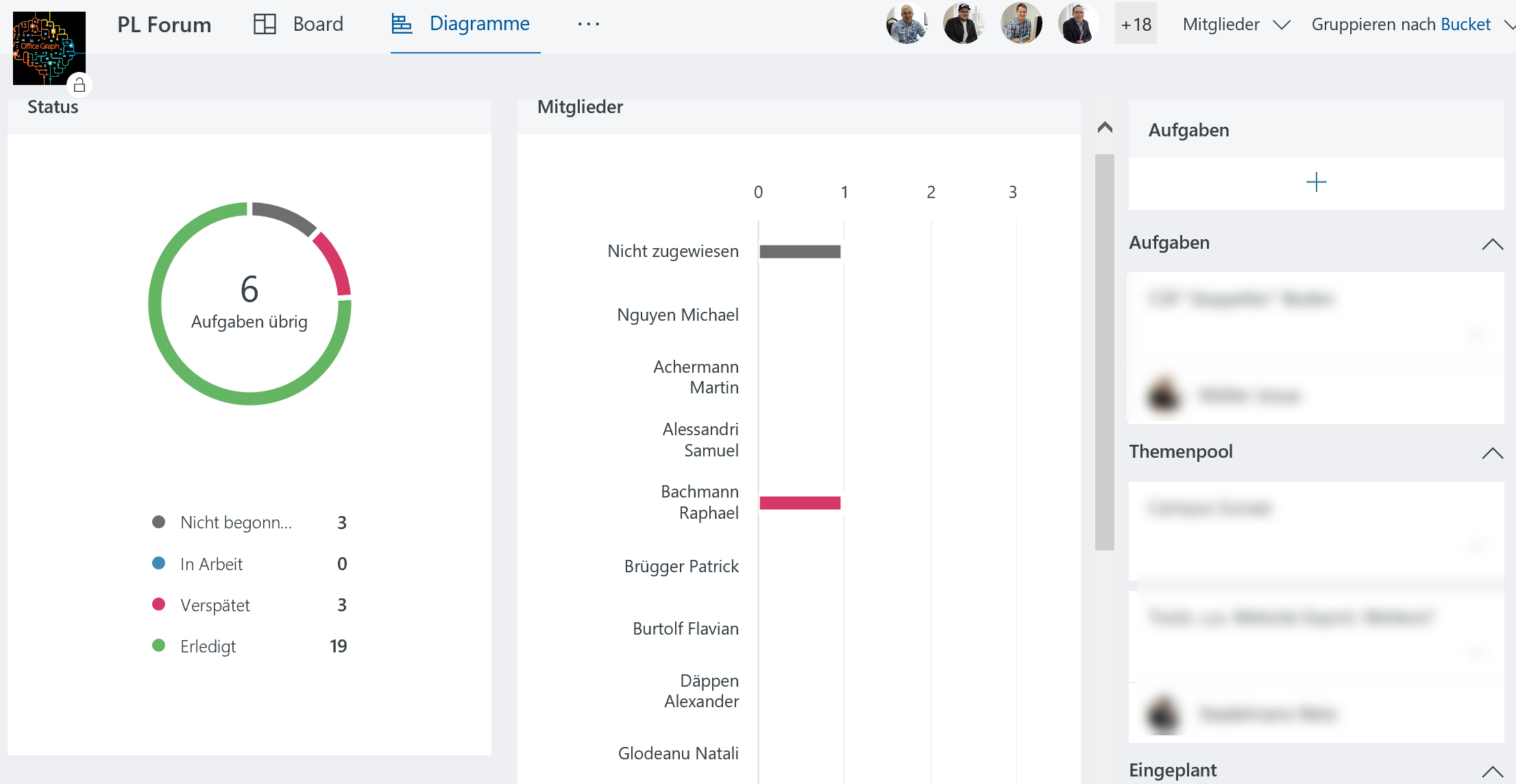Click the PL Forum plan logo
Image resolution: width=1516 pixels, height=784 pixels.
(x=49, y=47)
